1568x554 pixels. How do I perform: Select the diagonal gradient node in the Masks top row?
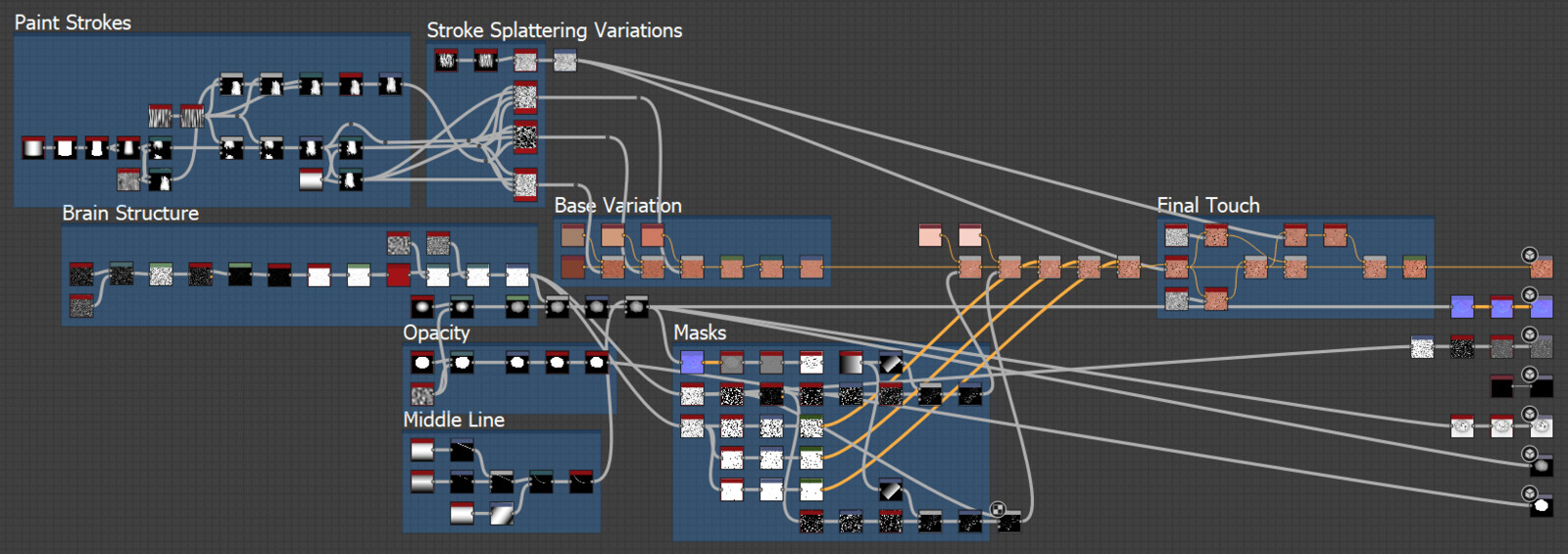(x=890, y=362)
